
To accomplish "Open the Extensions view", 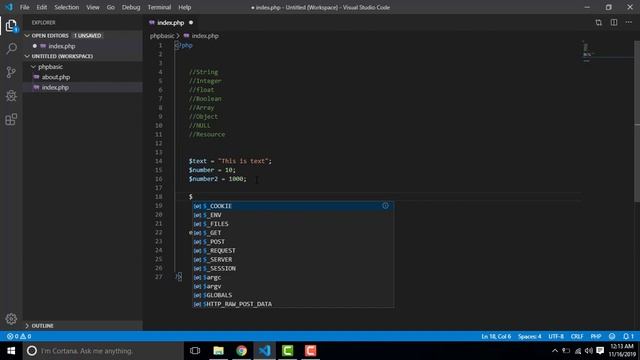I will coord(11,119).
